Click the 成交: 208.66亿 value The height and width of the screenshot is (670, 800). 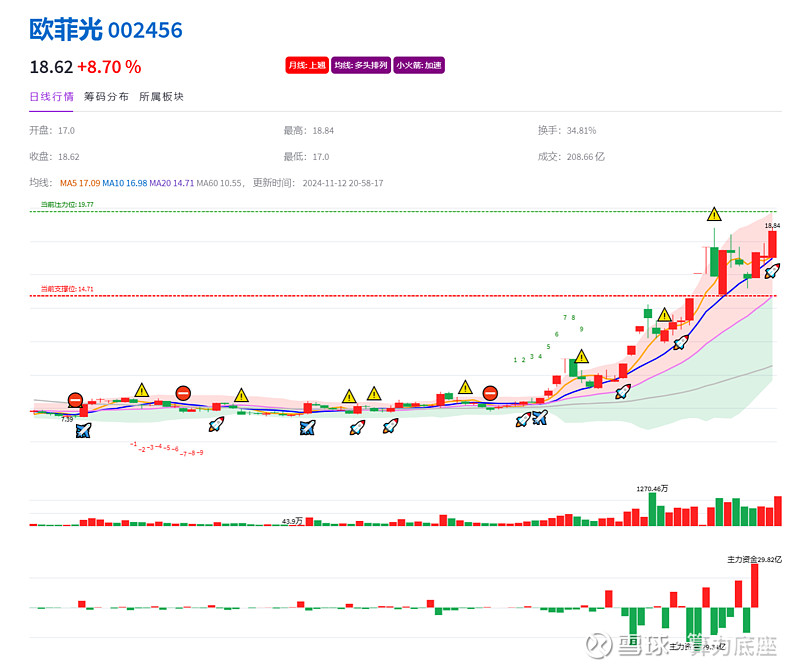(x=571, y=157)
